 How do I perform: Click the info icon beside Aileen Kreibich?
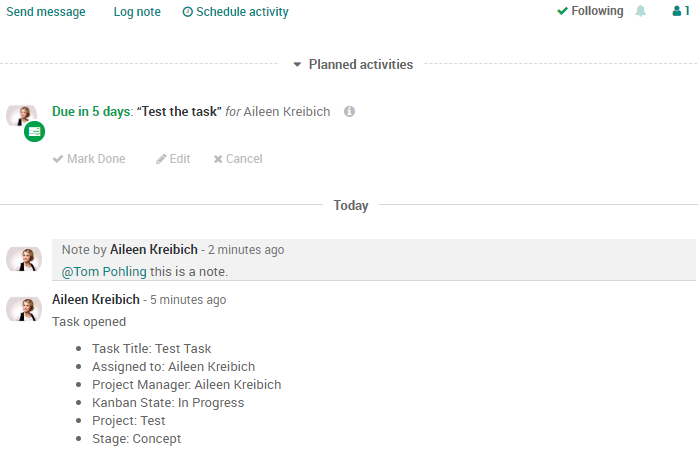point(349,111)
